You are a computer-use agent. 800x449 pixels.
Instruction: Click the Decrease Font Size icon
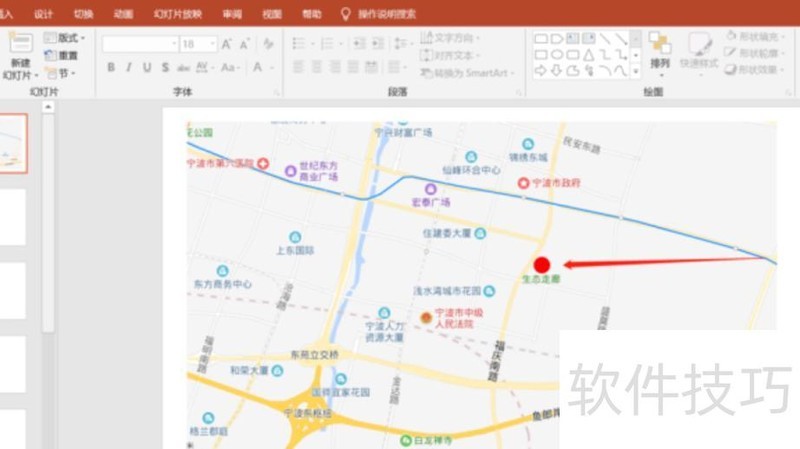tap(245, 44)
